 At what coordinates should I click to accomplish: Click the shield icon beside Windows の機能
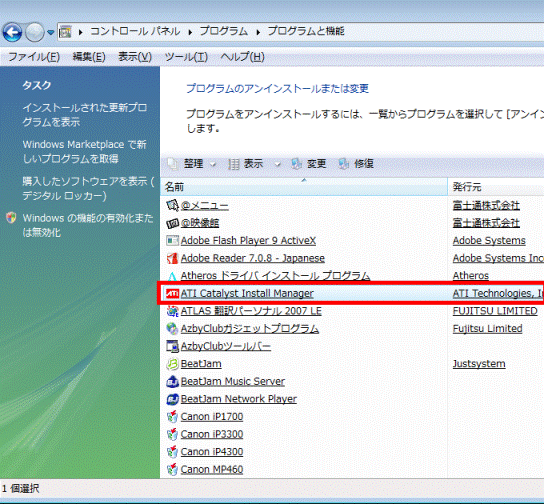coord(11,218)
